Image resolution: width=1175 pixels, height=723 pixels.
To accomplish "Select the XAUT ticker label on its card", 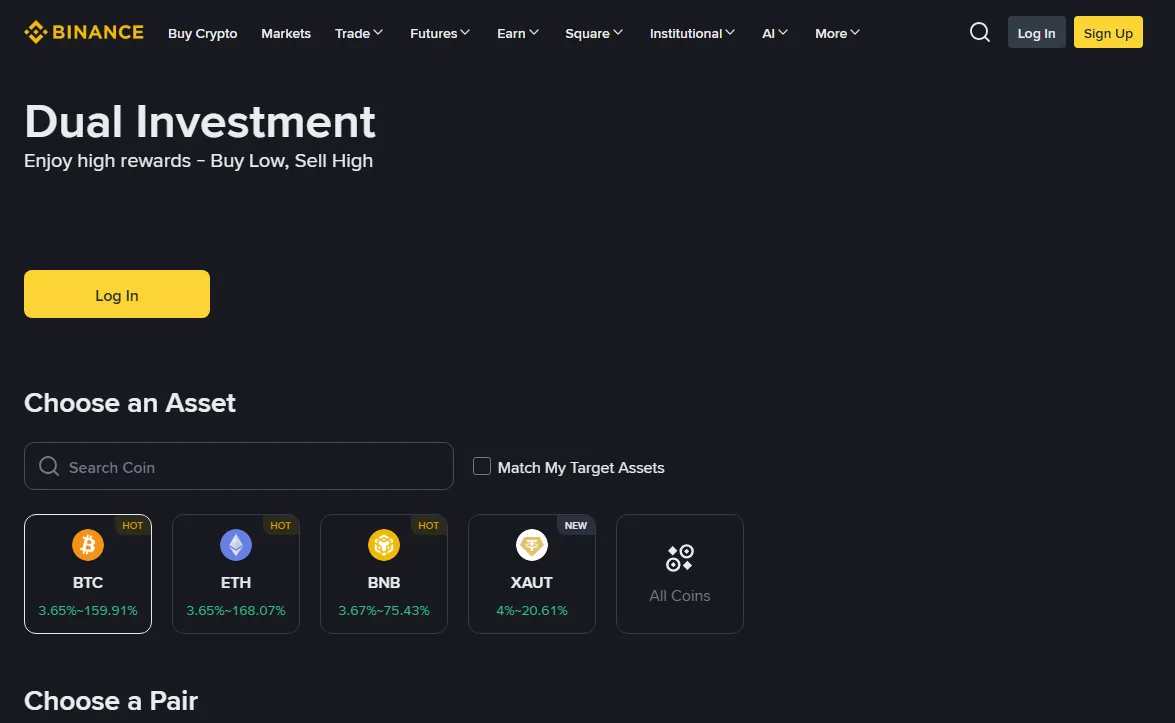I will pos(532,582).
